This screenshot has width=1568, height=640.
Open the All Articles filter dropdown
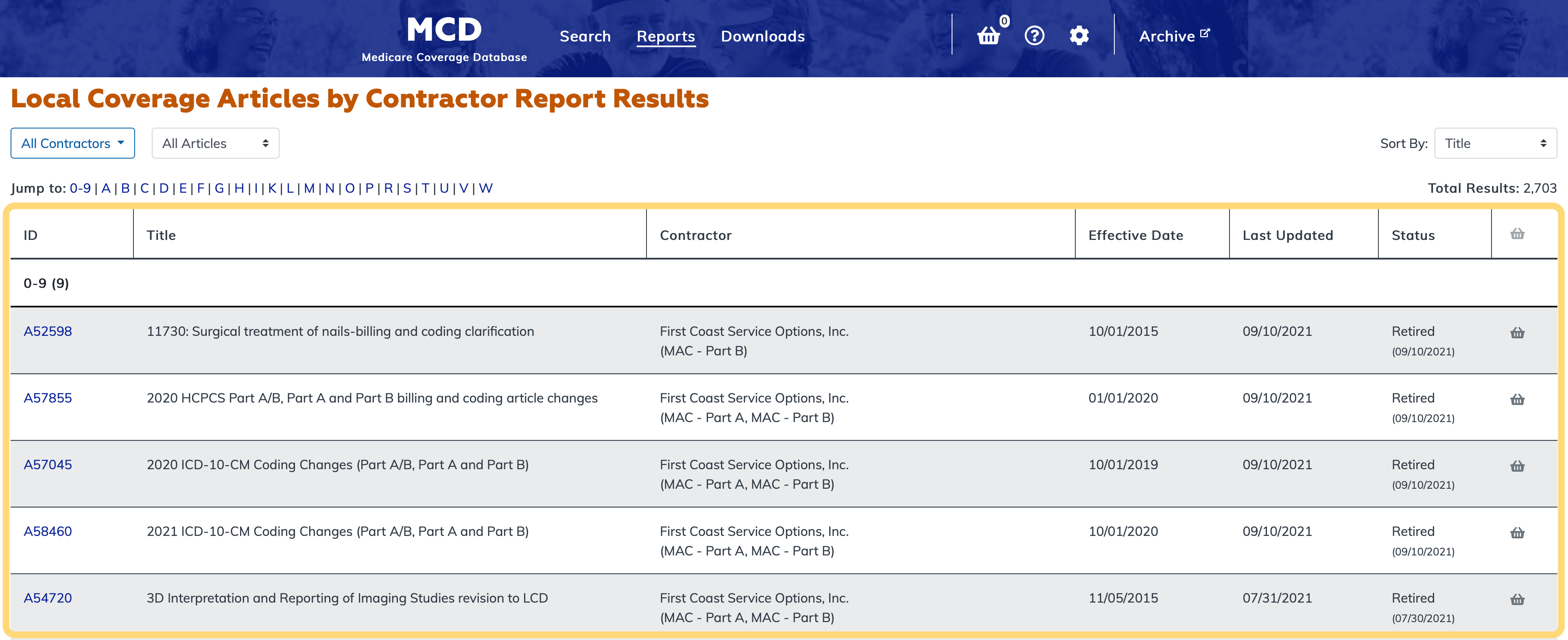[215, 144]
